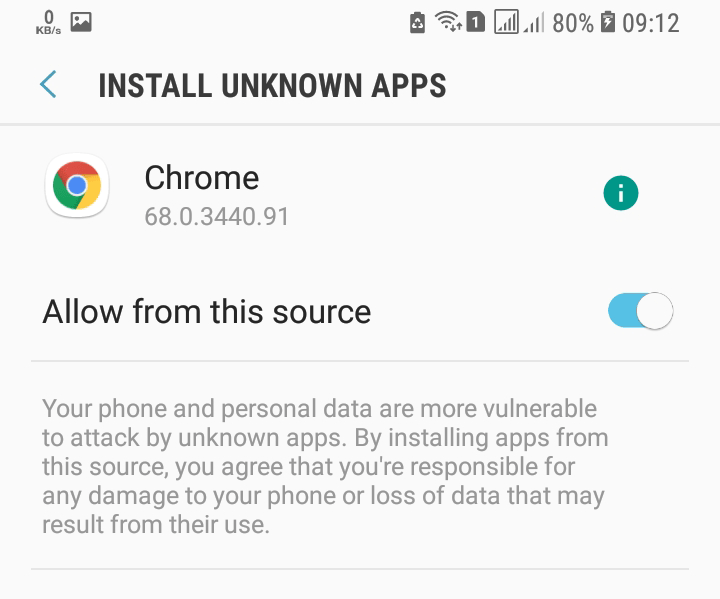Tap the battery saver recycle icon

[x=417, y=23]
